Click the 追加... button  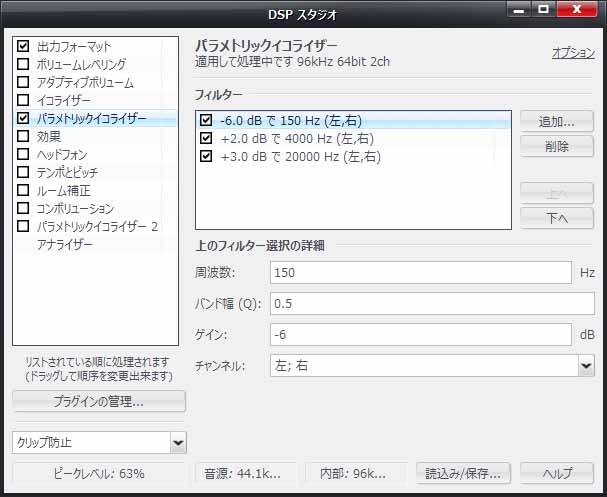(x=557, y=122)
